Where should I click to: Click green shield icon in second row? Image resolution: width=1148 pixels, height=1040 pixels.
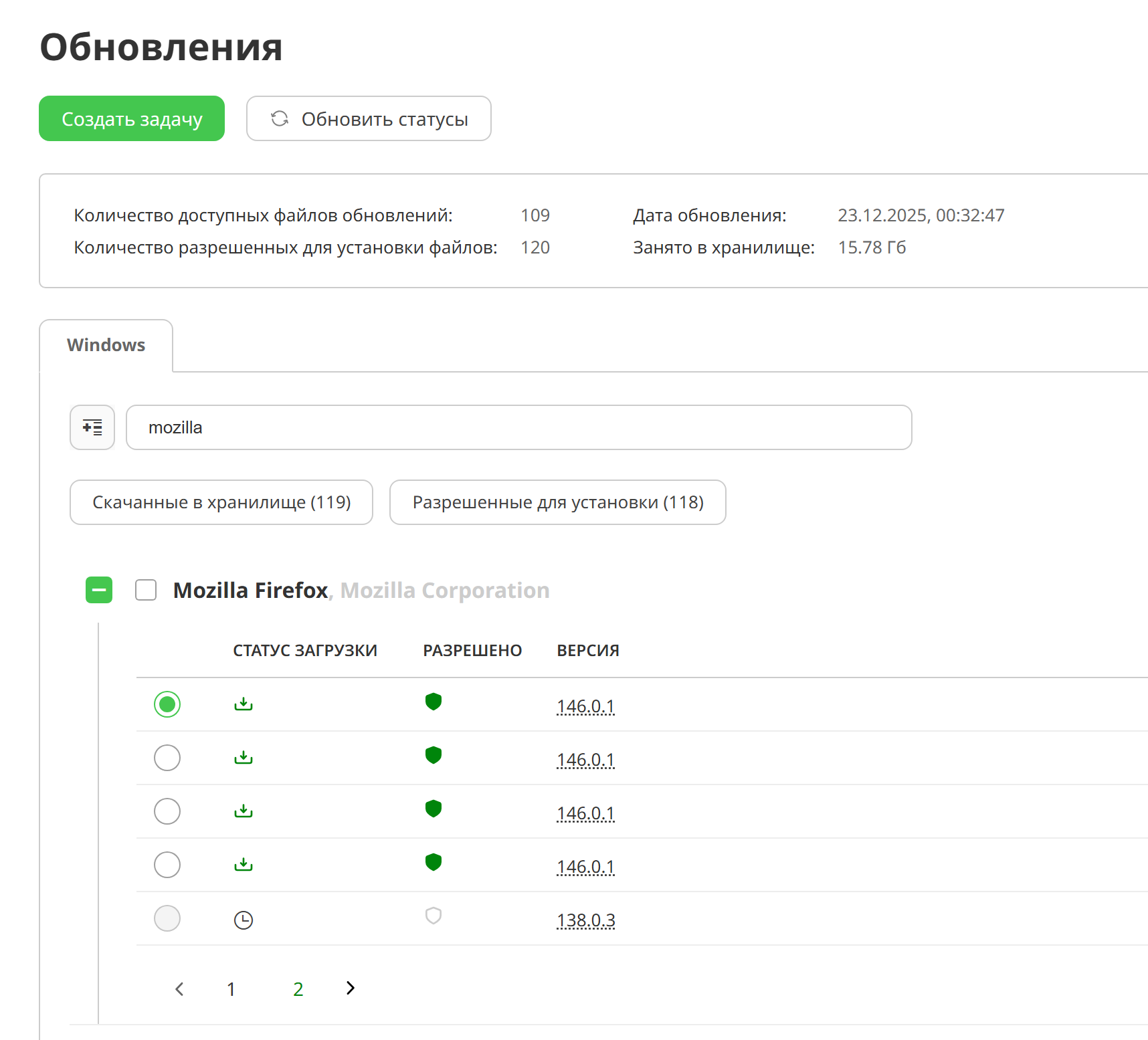434,756
